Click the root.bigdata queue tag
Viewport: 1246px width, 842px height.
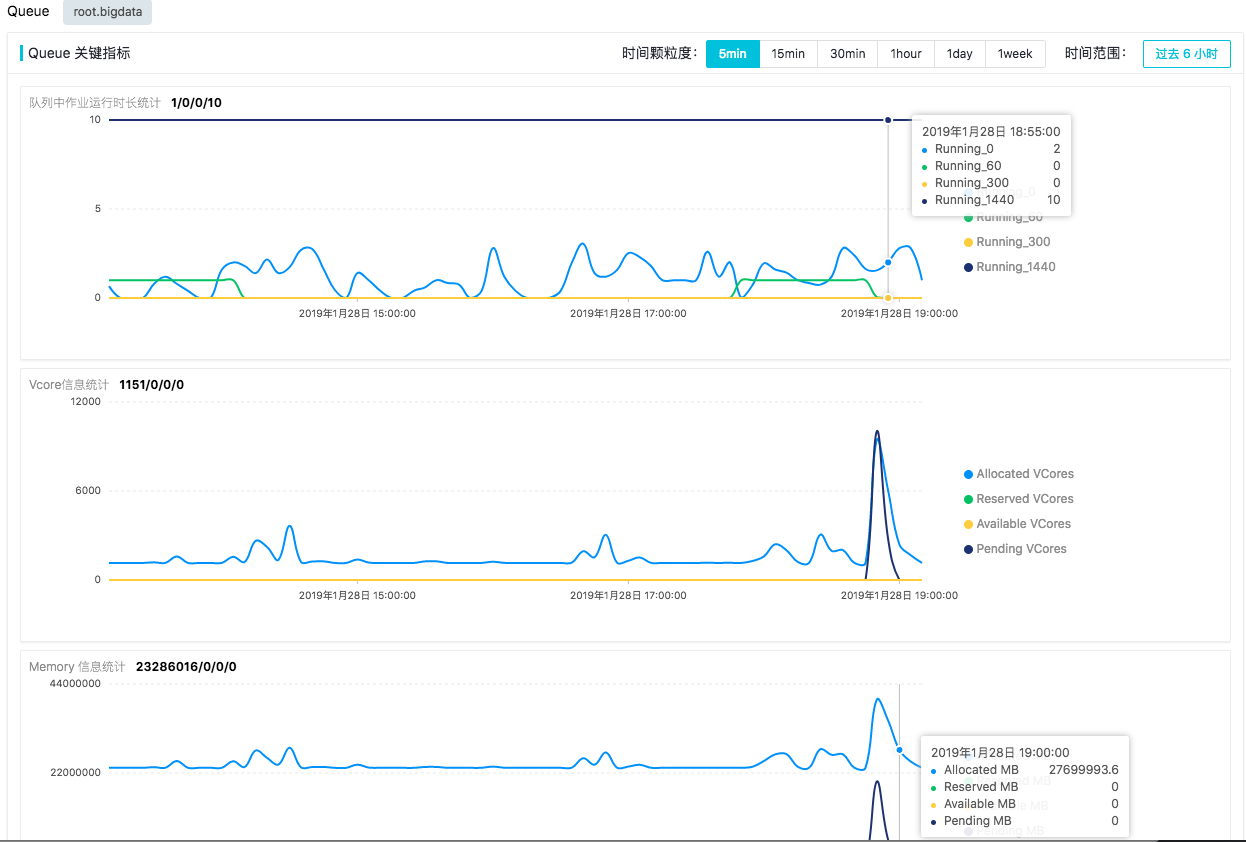[x=107, y=12]
